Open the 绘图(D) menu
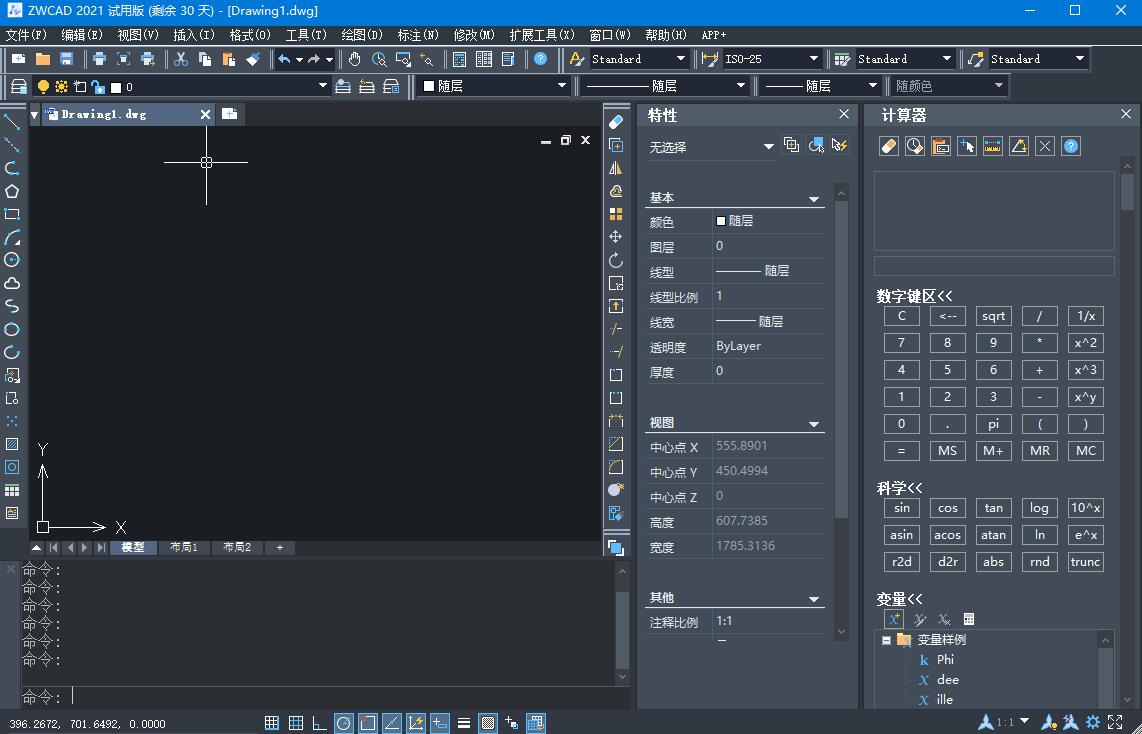 click(x=362, y=35)
